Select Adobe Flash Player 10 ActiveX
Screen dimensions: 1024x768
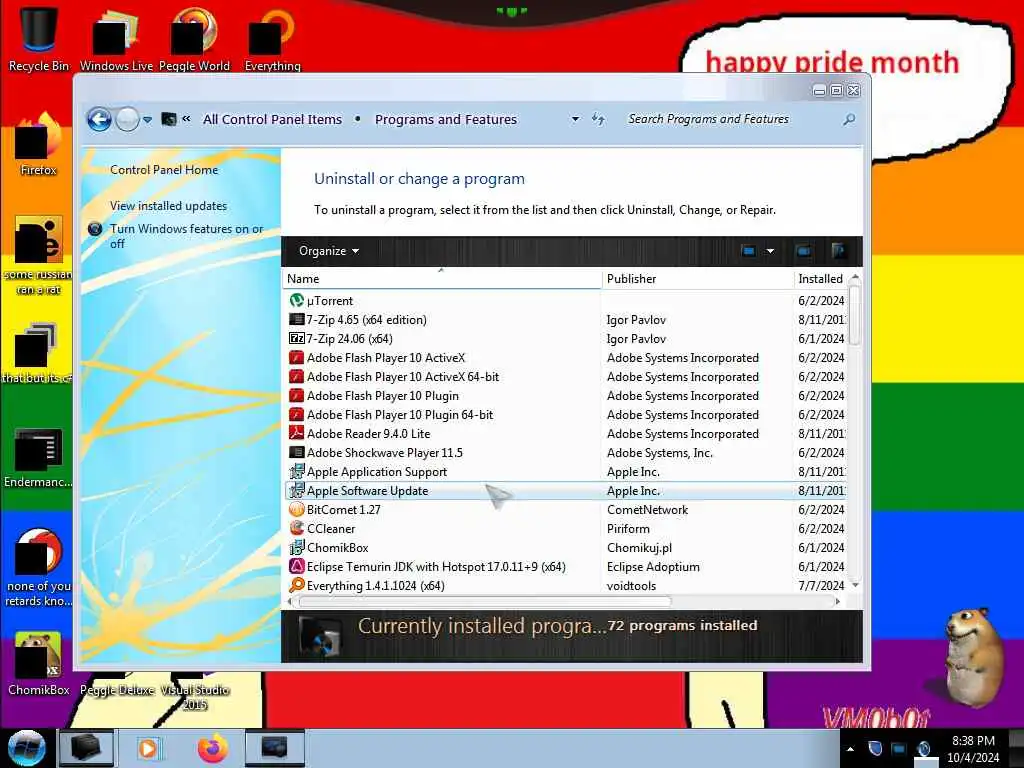click(x=566, y=357)
